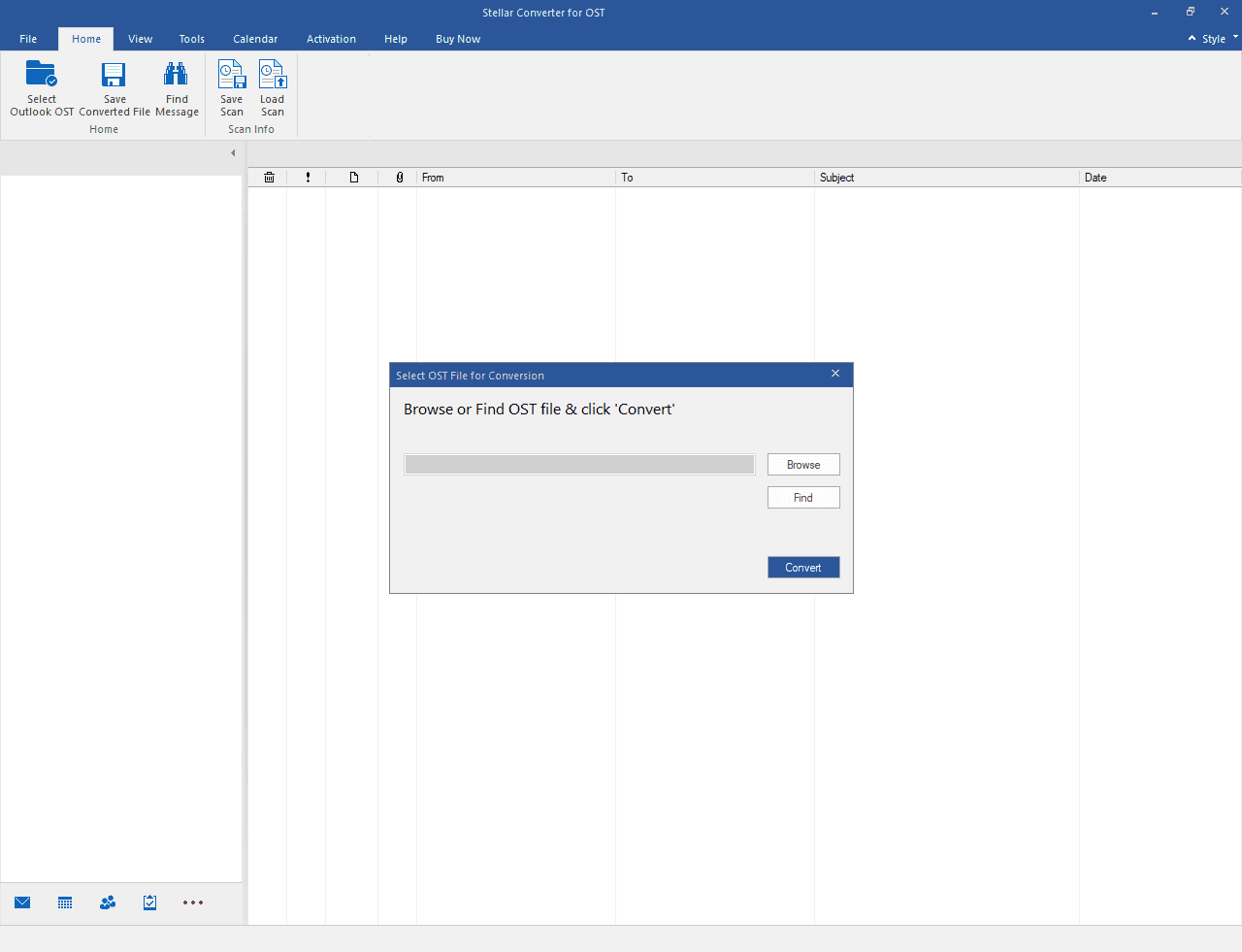The image size is (1242, 952).
Task: Collapse the left folder pane arrow
Action: click(233, 153)
